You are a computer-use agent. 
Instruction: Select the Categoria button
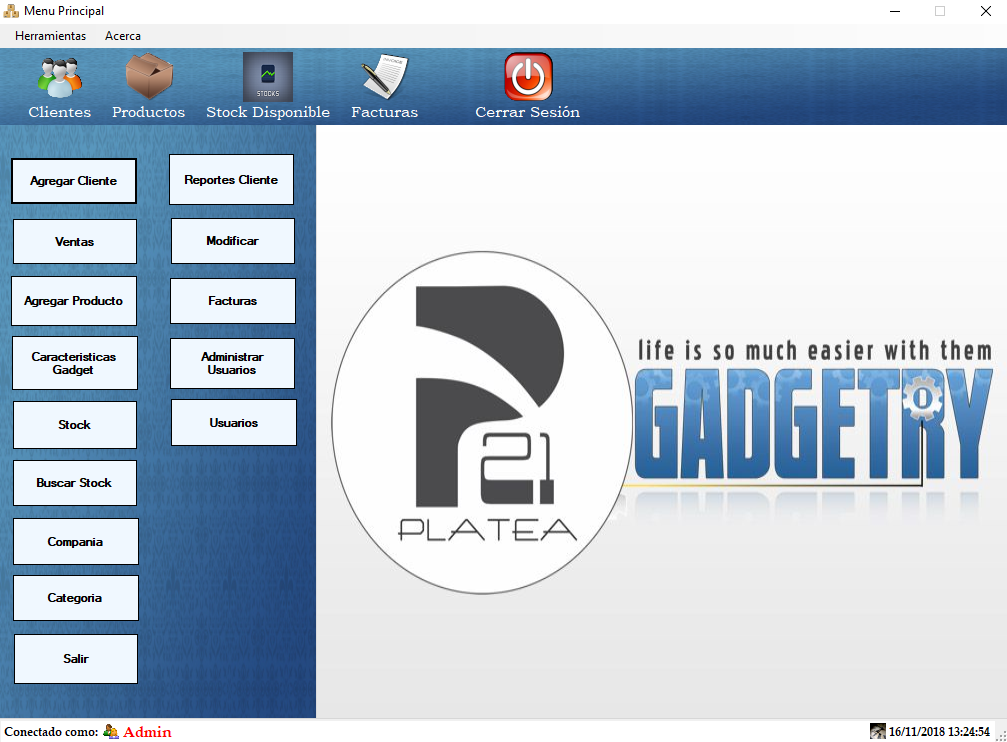(x=76, y=597)
